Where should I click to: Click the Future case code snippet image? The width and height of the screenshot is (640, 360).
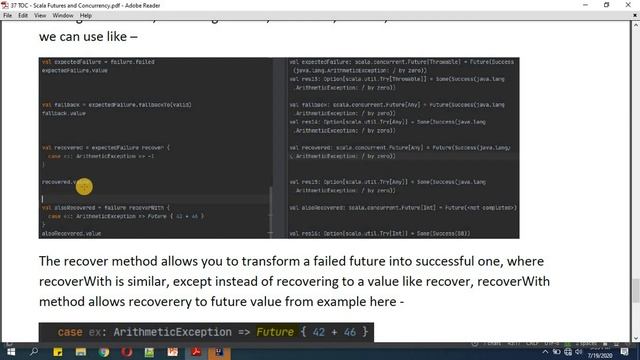click(x=206, y=332)
